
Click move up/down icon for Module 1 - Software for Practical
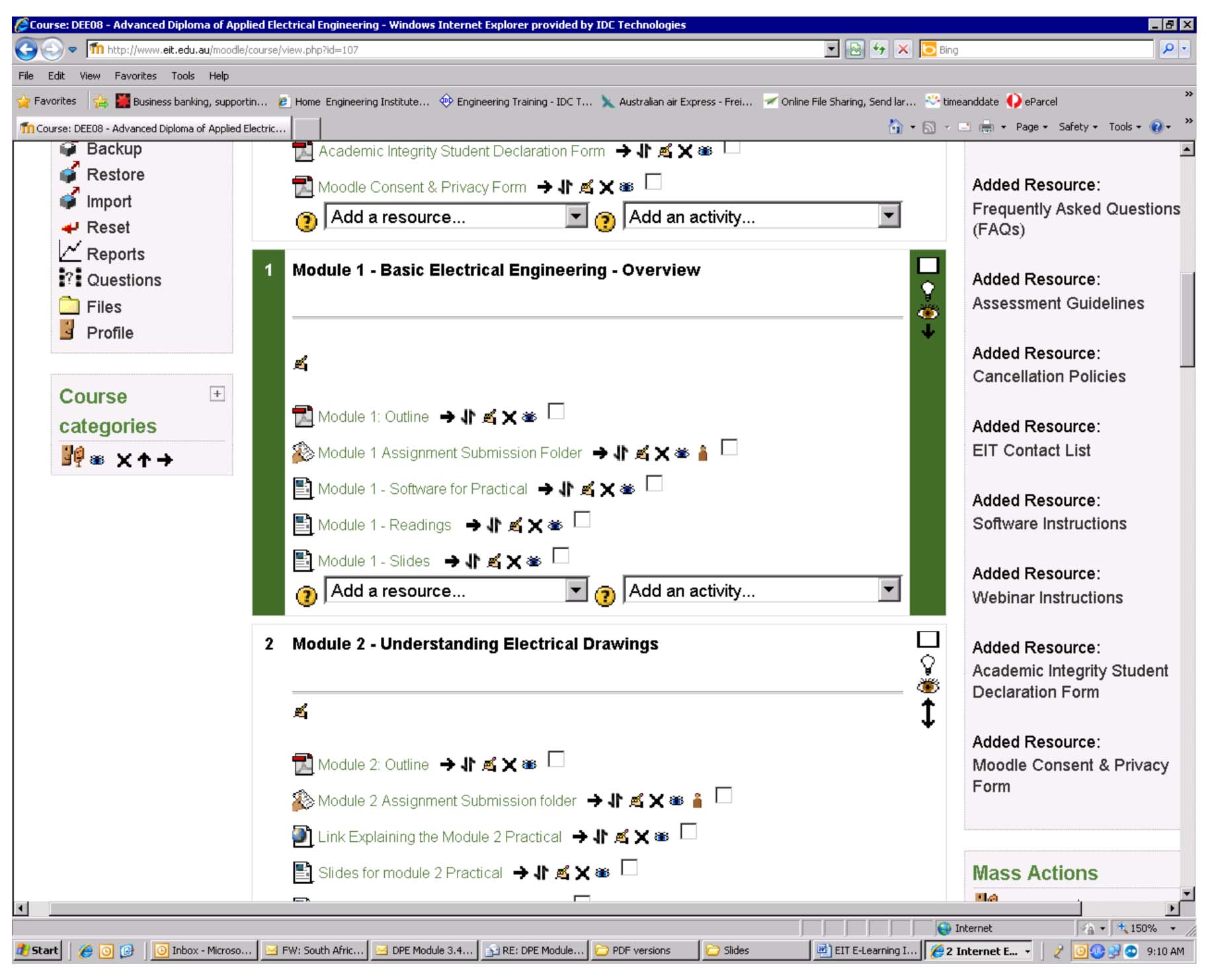coord(566,490)
